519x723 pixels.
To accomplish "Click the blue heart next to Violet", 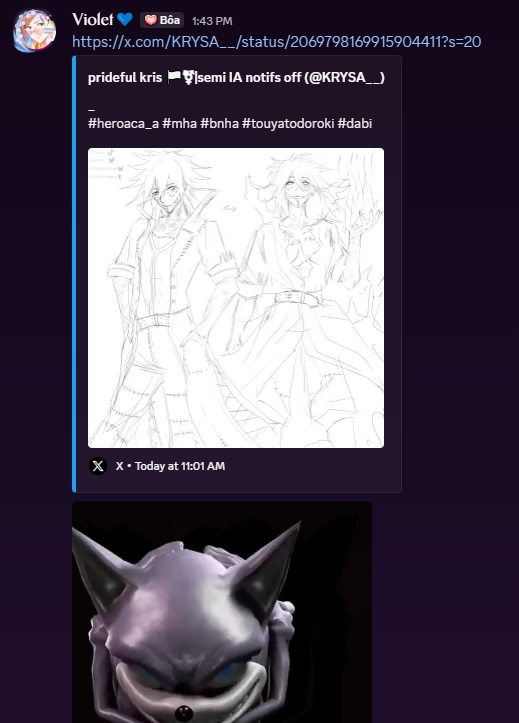I will (124, 19).
